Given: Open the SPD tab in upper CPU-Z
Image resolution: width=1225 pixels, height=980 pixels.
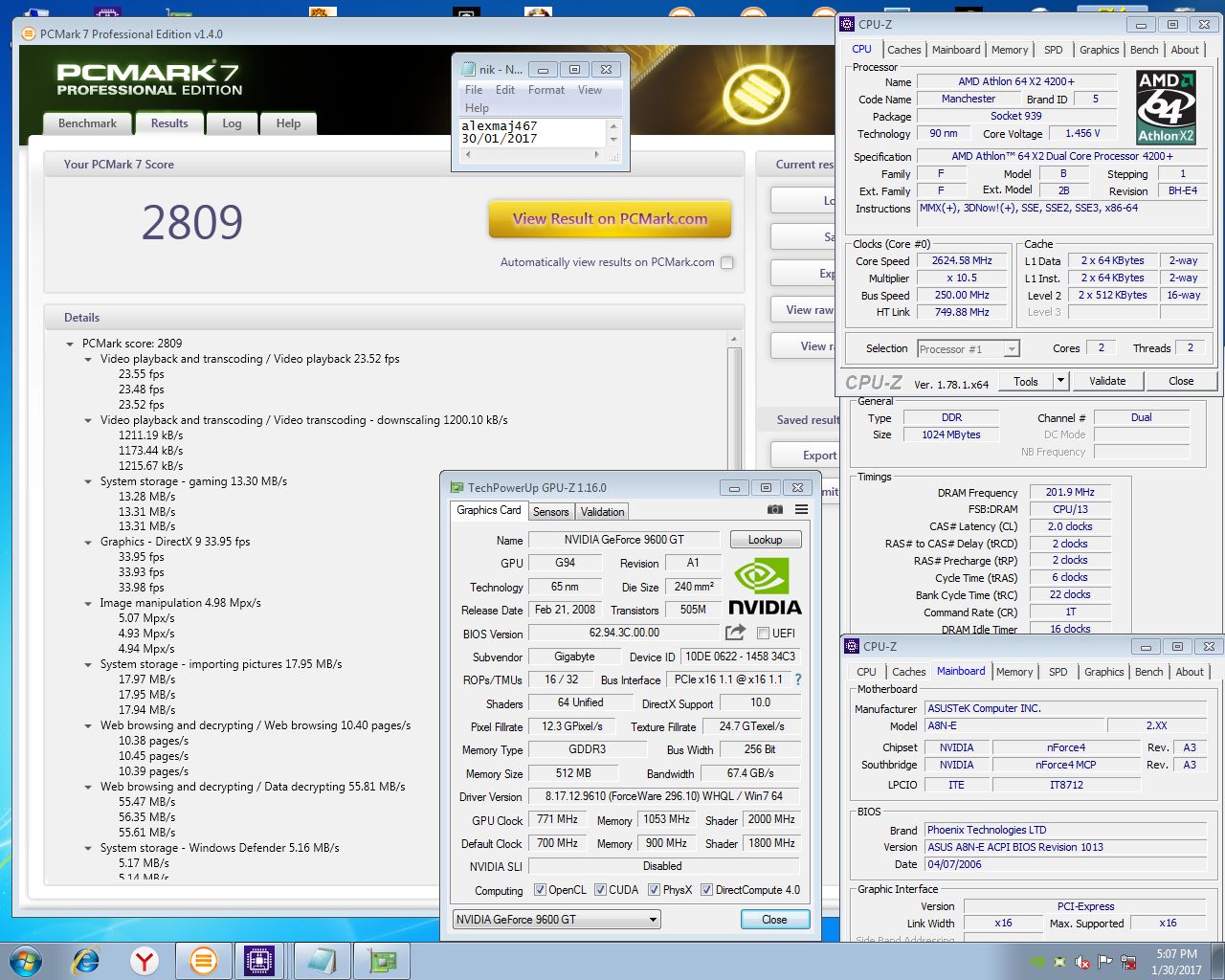Looking at the screenshot, I should click(x=1053, y=50).
